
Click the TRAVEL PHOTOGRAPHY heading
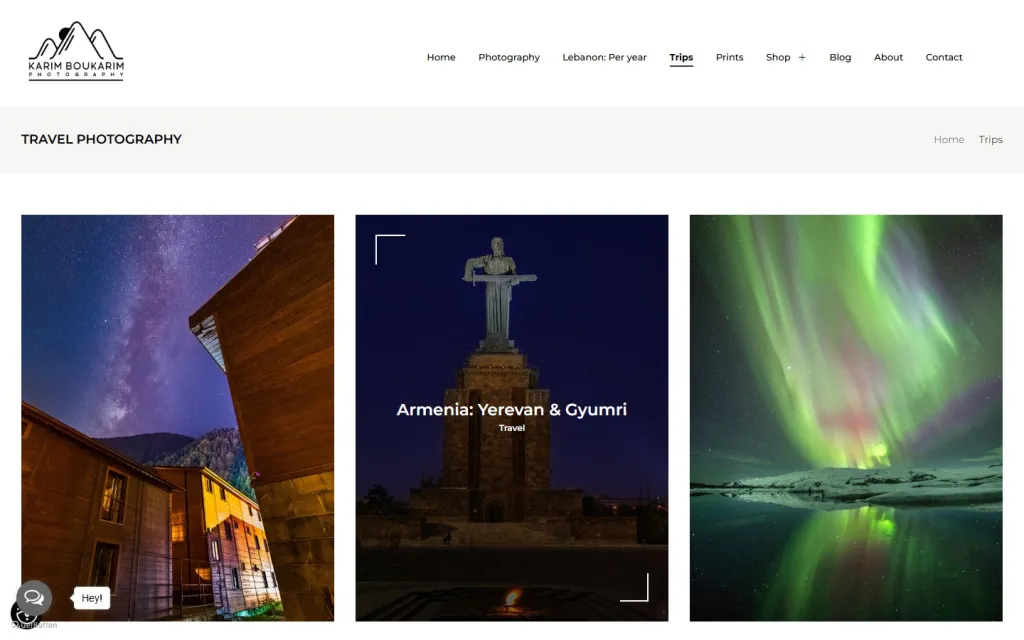coord(101,140)
